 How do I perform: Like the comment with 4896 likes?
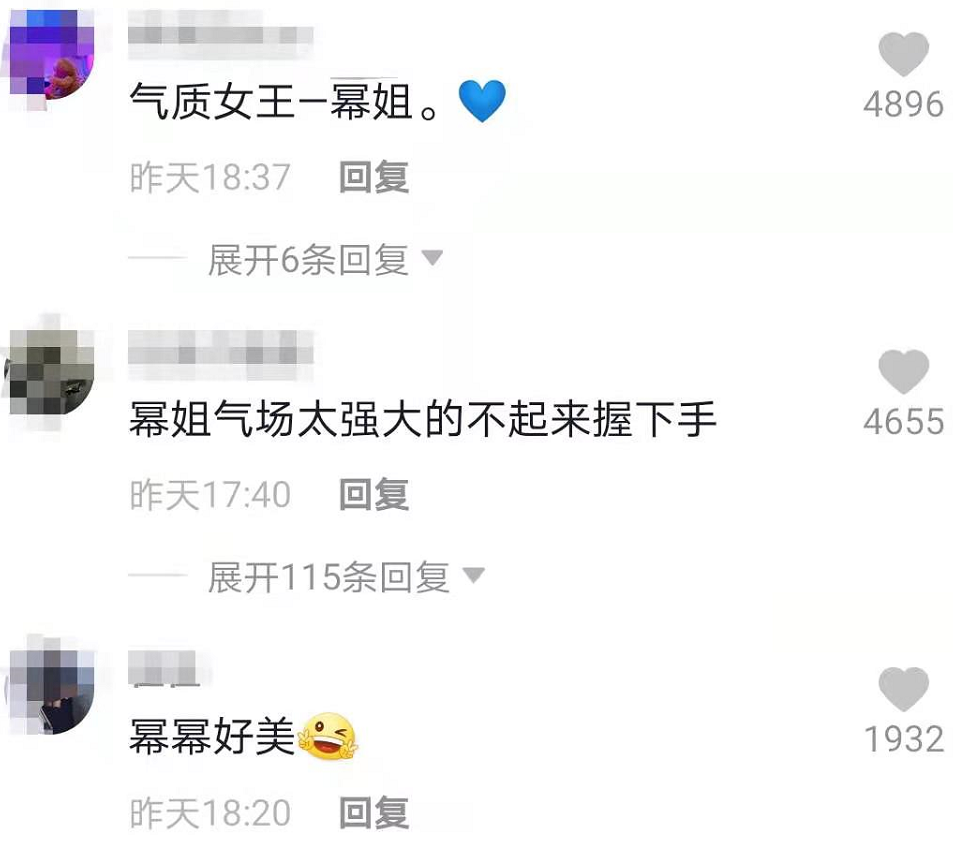(904, 54)
